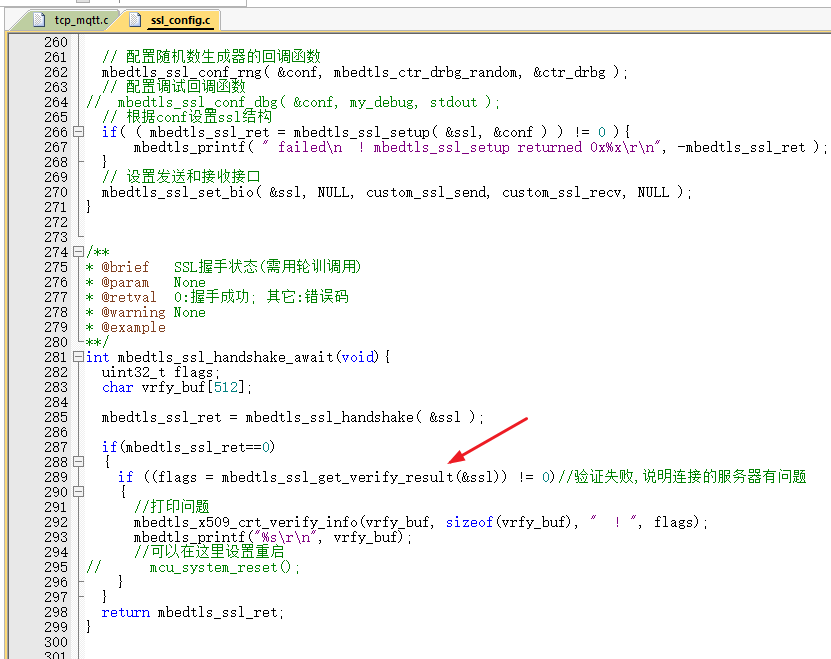Image resolution: width=831 pixels, height=659 pixels.
Task: Click line number 285 in the gutter
Action: coord(56,417)
